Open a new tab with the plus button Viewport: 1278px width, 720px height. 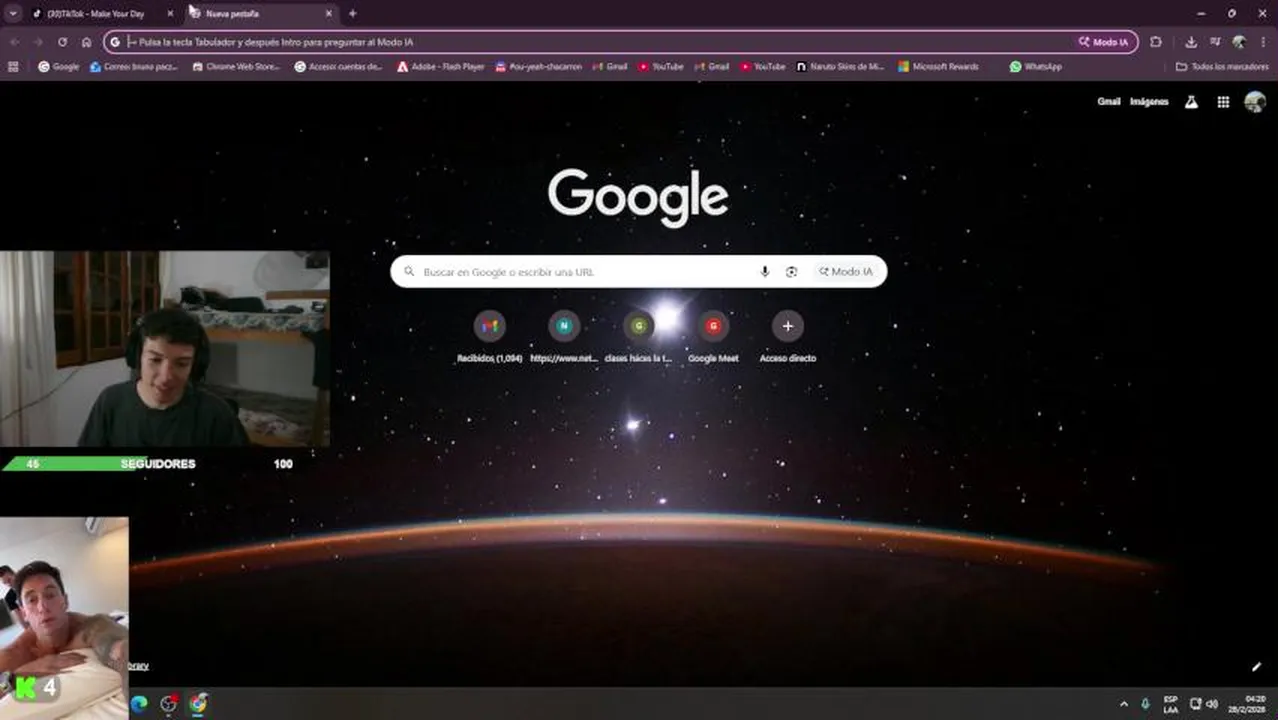click(352, 14)
